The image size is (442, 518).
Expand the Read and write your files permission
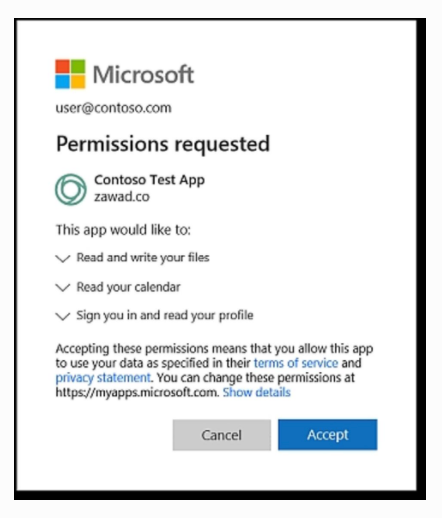[x=63, y=258]
